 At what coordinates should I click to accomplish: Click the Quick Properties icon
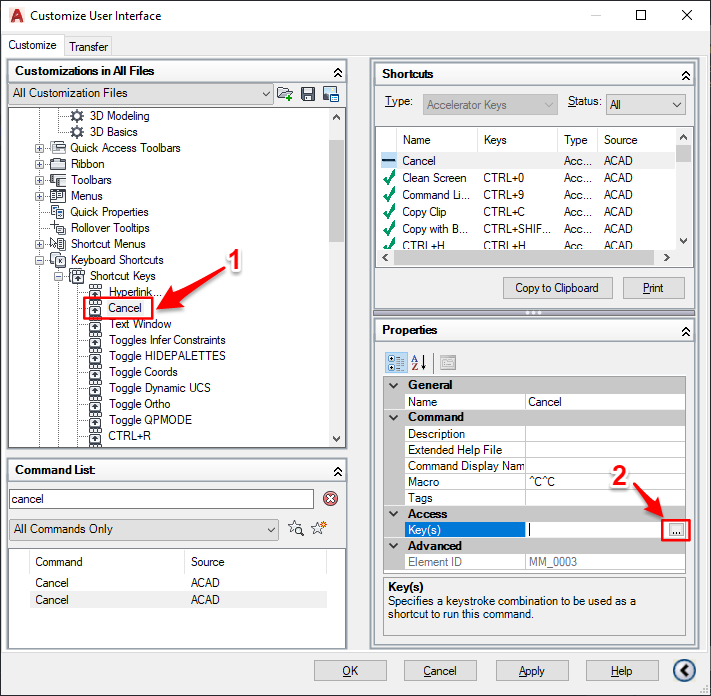click(58, 212)
